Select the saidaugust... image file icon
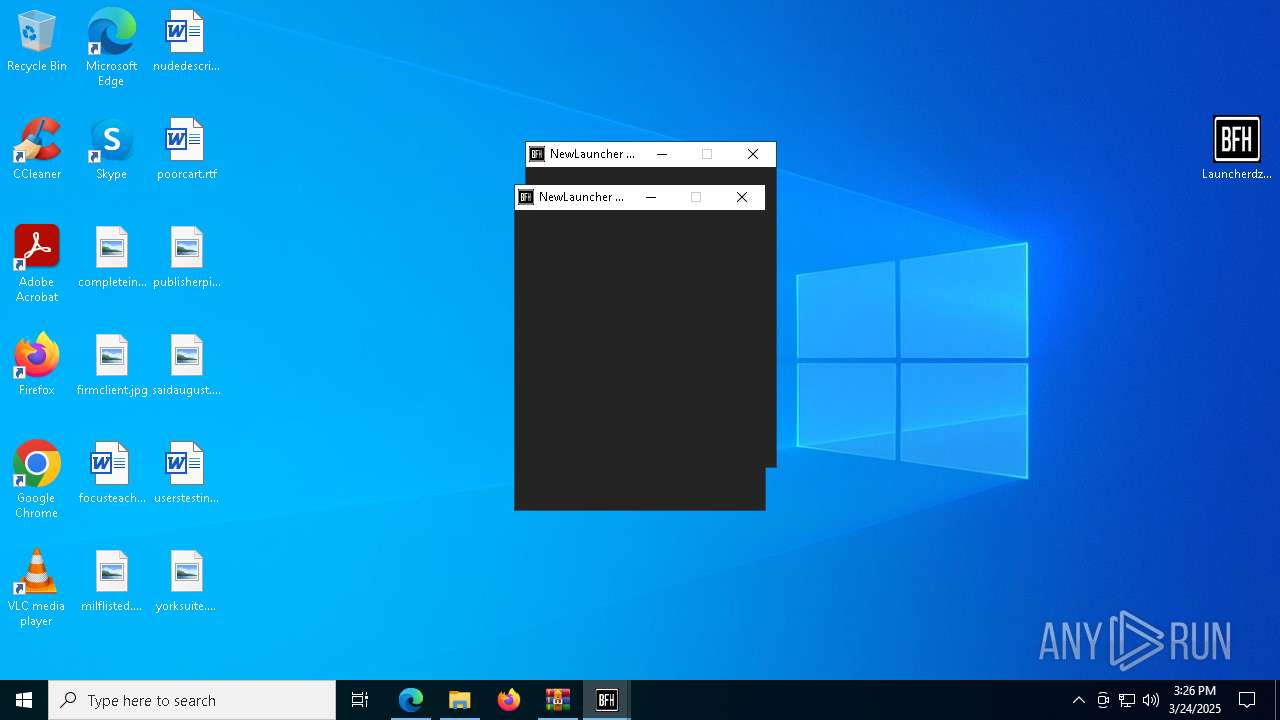The image size is (1280, 720). click(186, 366)
